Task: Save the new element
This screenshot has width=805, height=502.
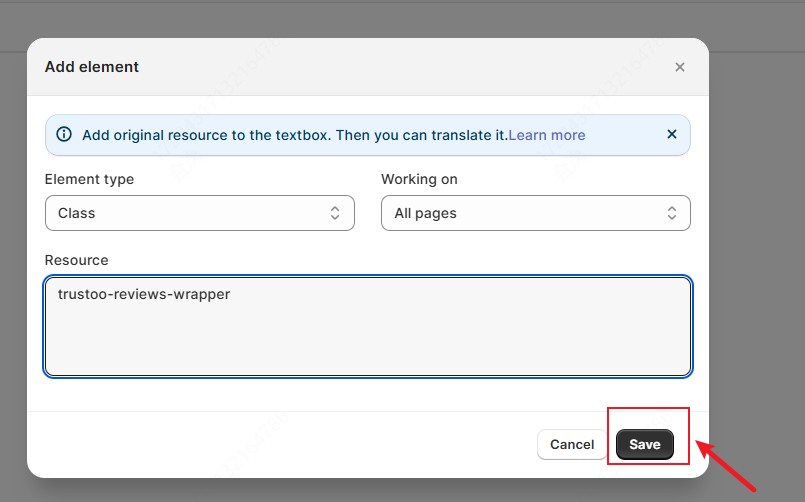Action: click(645, 444)
